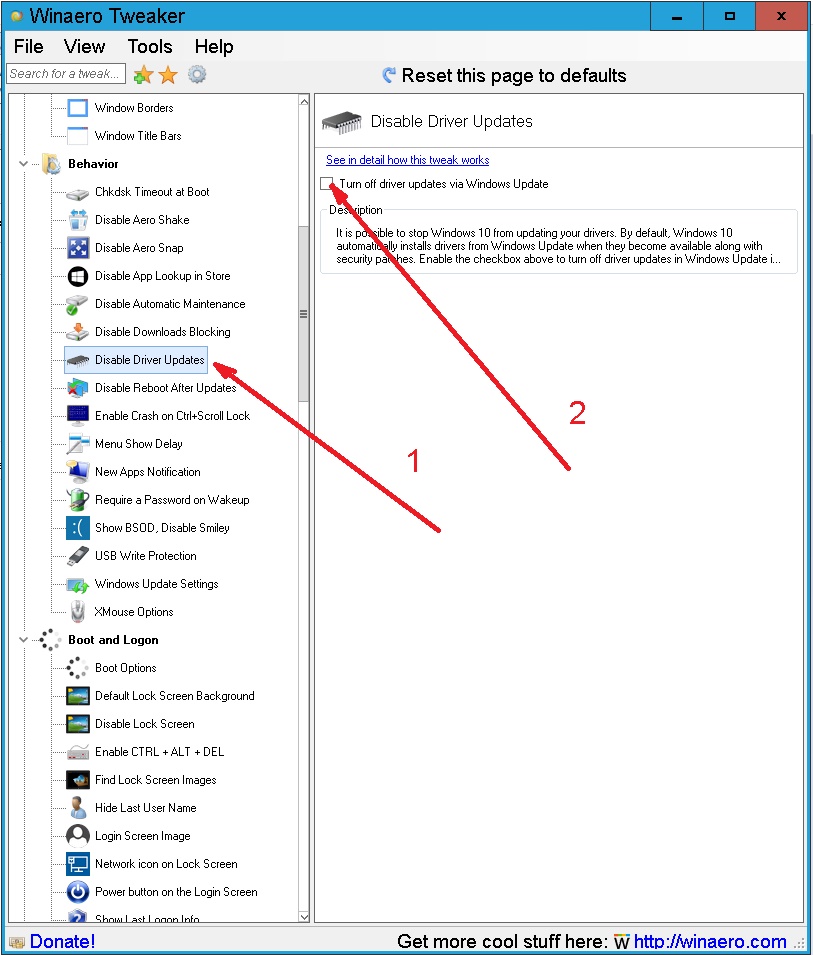The image size is (813, 955).
Task: Select Window Borders text label
Action: pyautogui.click(x=134, y=108)
